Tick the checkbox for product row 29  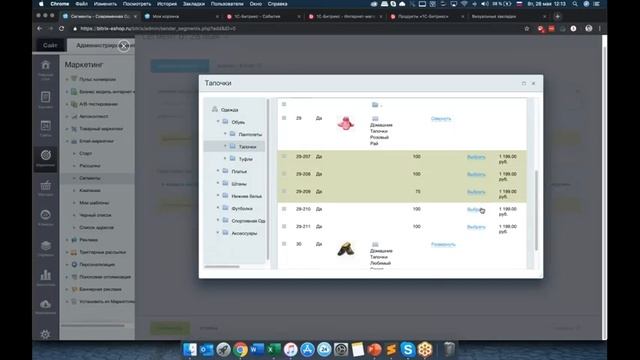coord(284,118)
